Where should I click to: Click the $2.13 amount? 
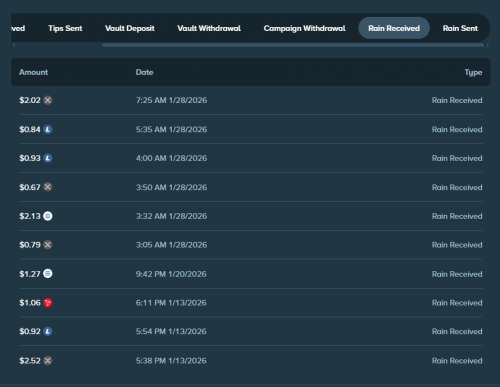pyautogui.click(x=30, y=216)
